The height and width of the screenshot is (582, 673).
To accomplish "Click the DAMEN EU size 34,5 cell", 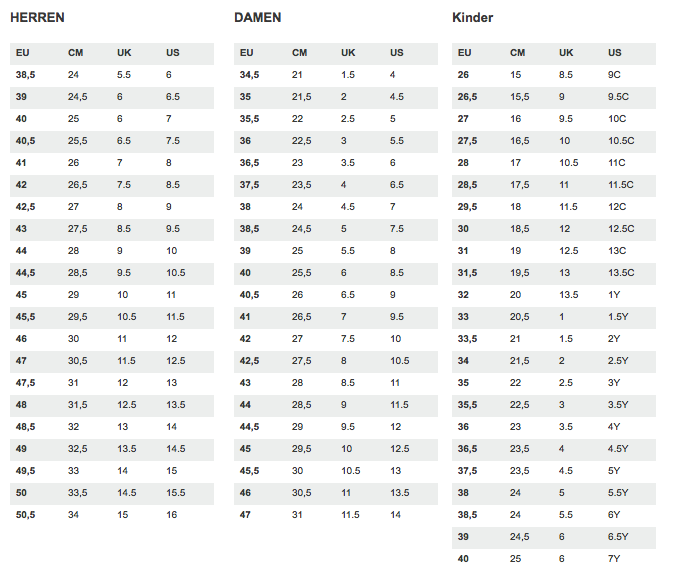I will [x=249, y=75].
